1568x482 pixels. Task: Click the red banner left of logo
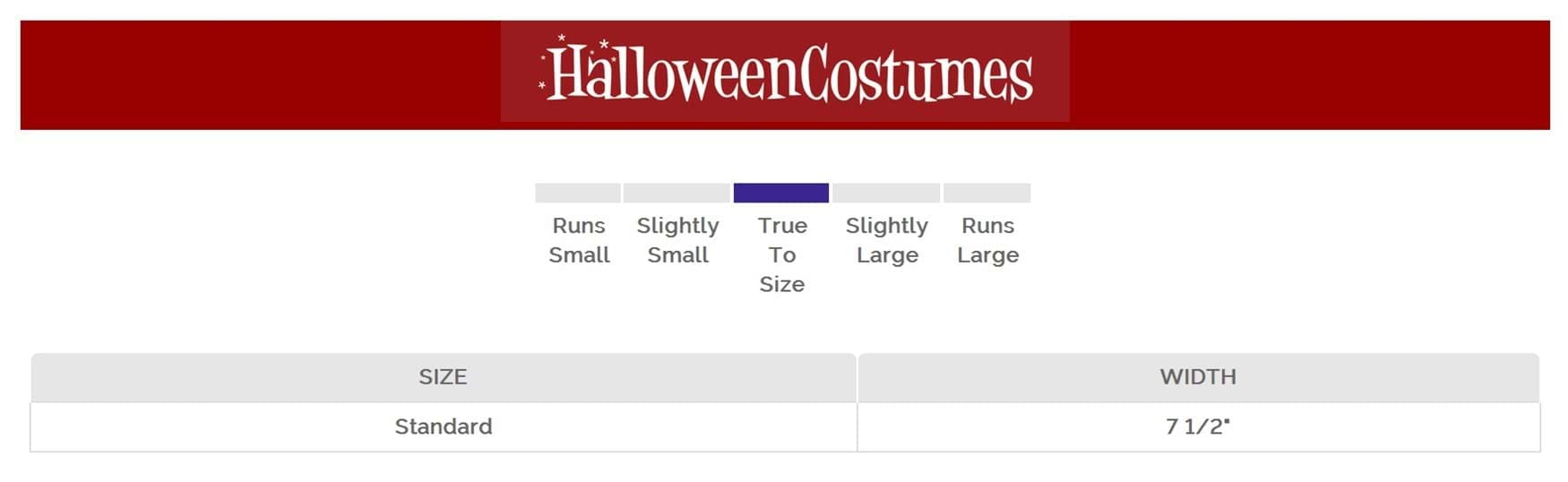point(260,75)
